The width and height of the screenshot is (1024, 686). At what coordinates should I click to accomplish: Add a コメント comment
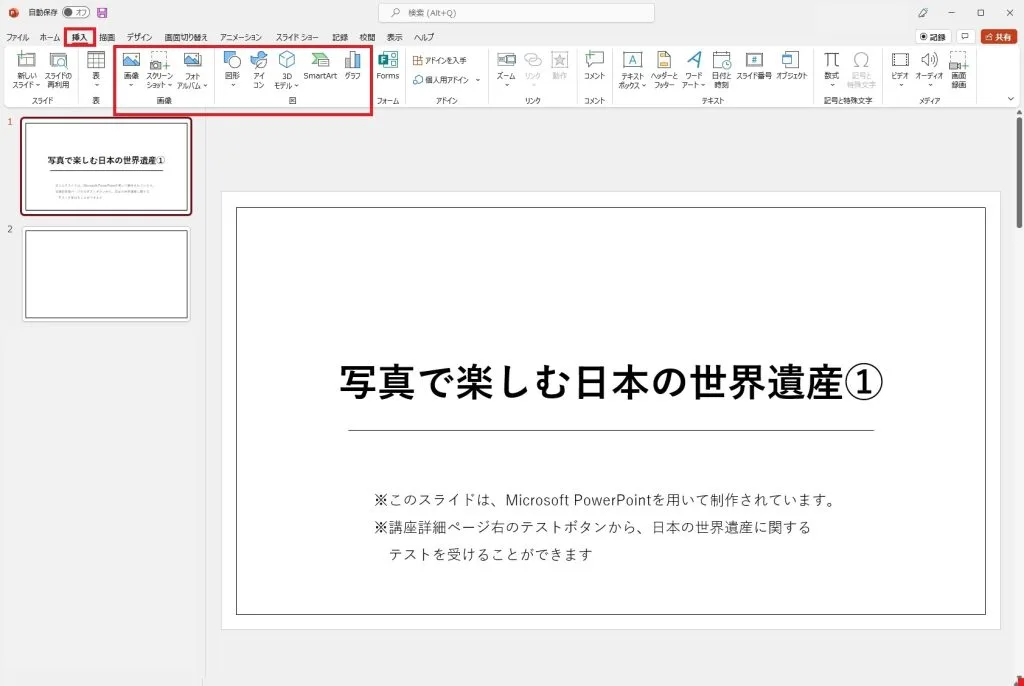[594, 66]
